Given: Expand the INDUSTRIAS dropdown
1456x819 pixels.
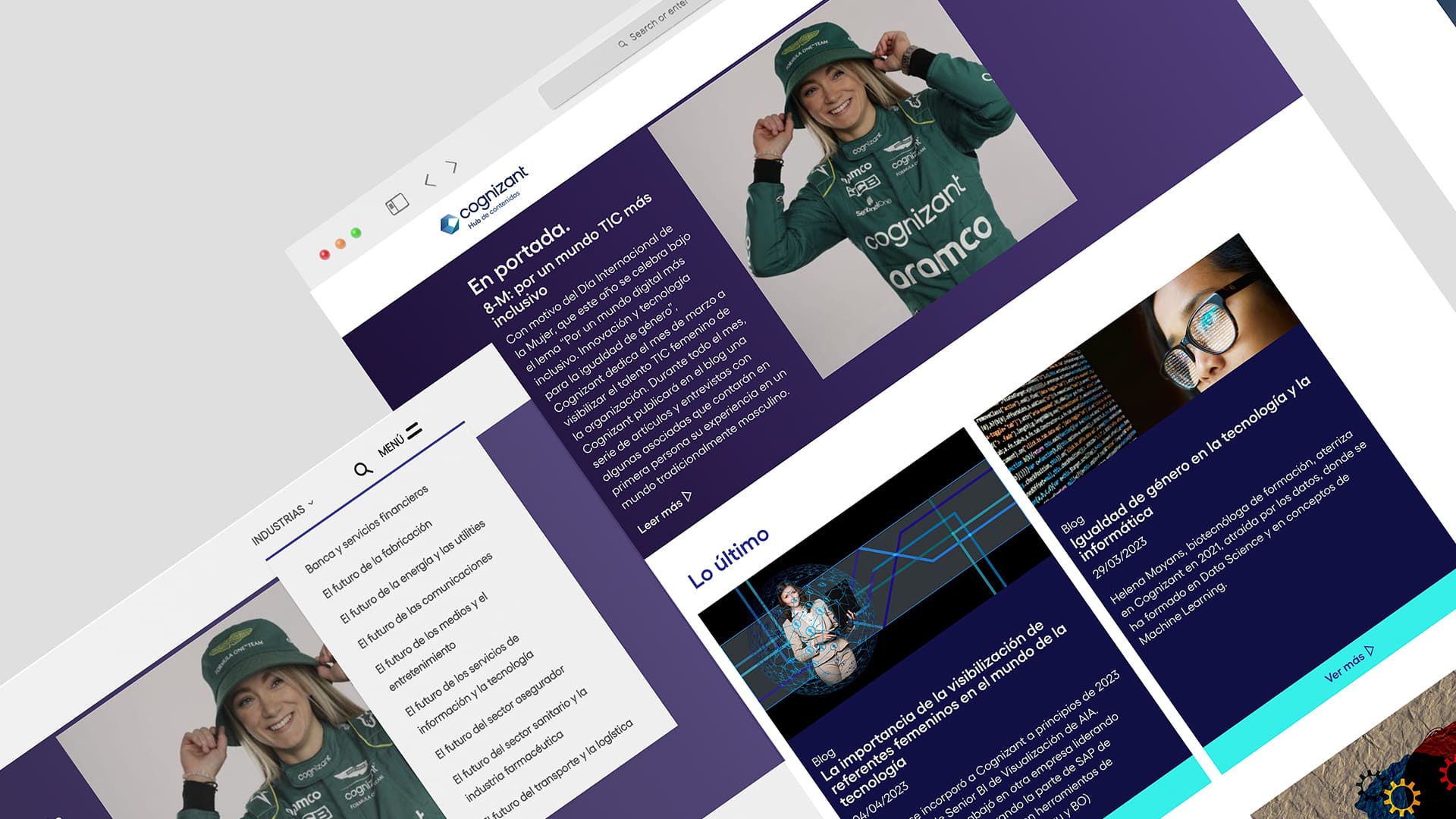Looking at the screenshot, I should click(x=282, y=521).
